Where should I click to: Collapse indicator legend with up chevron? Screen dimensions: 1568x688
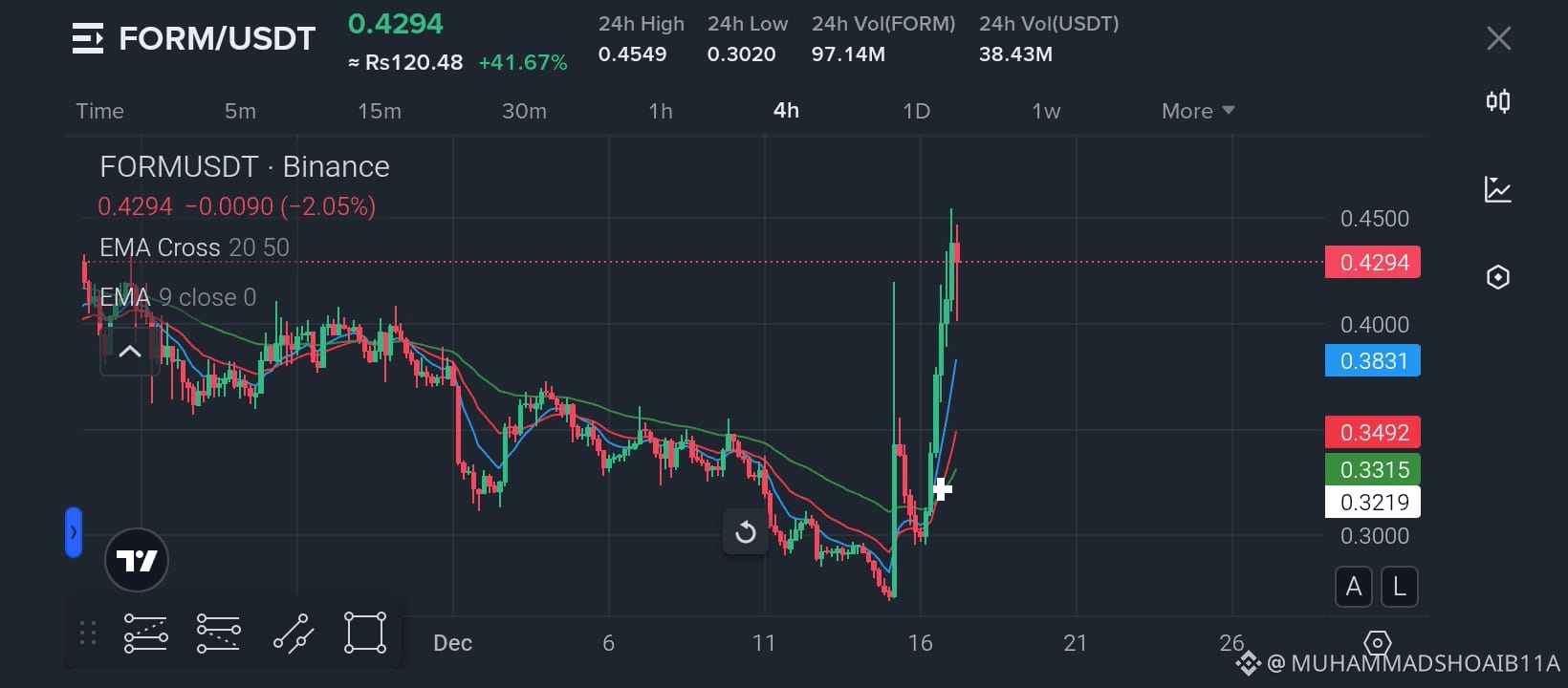pos(130,352)
